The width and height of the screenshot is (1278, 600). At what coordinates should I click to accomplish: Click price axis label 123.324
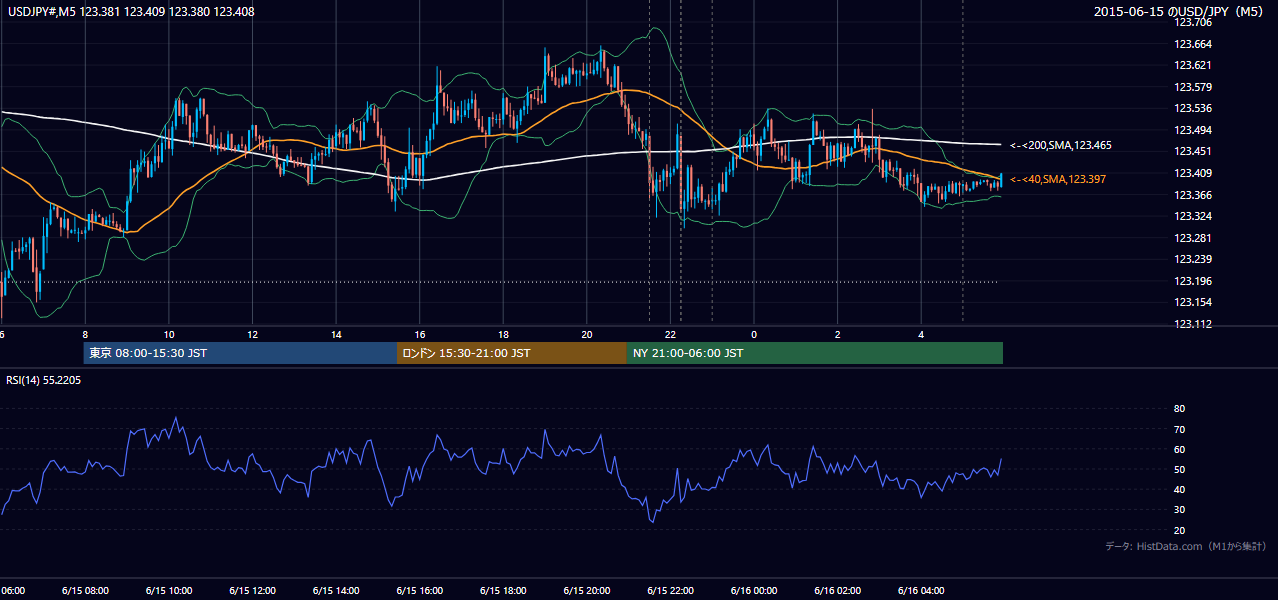(1192, 216)
